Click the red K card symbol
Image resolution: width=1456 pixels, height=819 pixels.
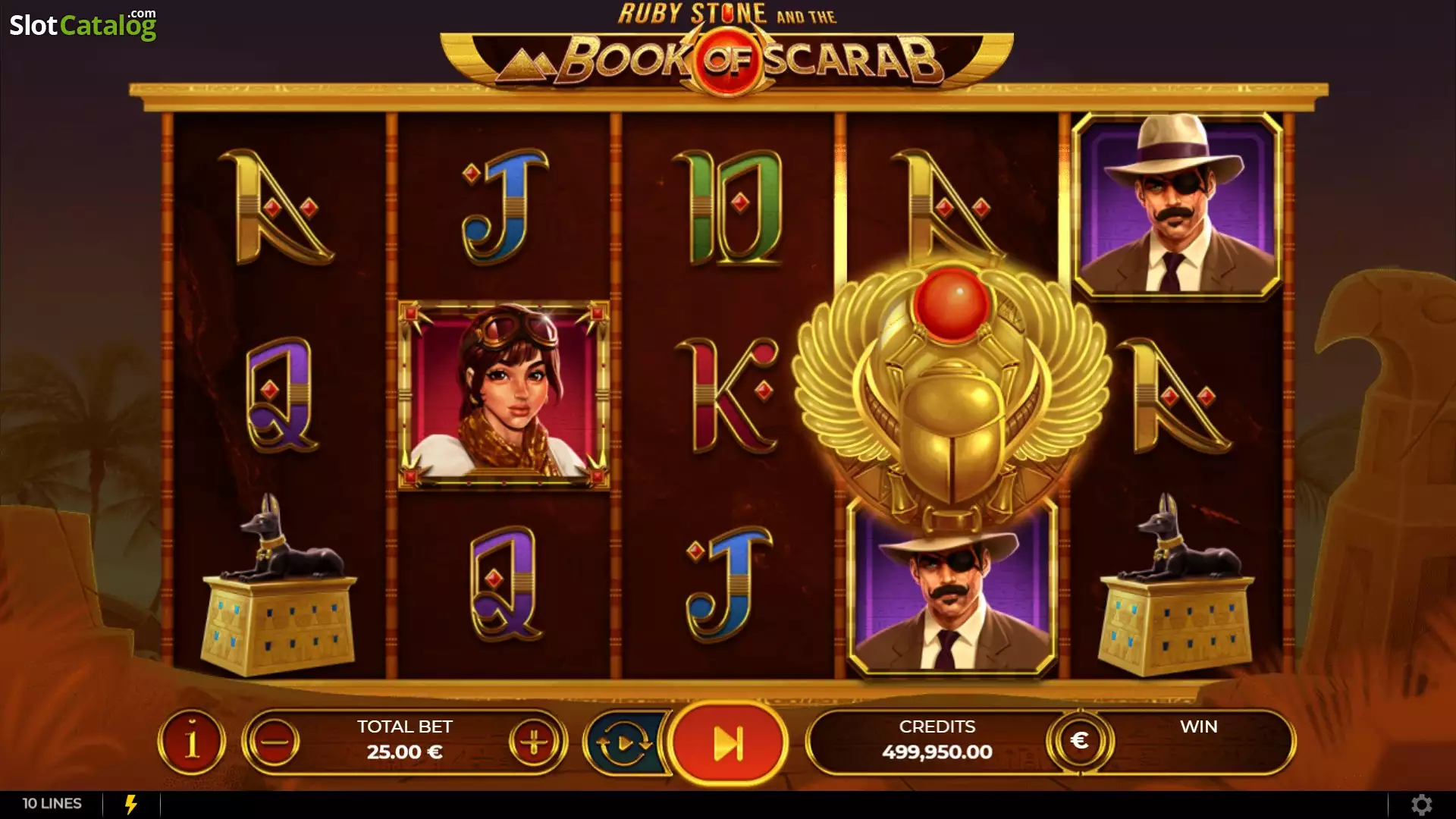[x=728, y=395]
